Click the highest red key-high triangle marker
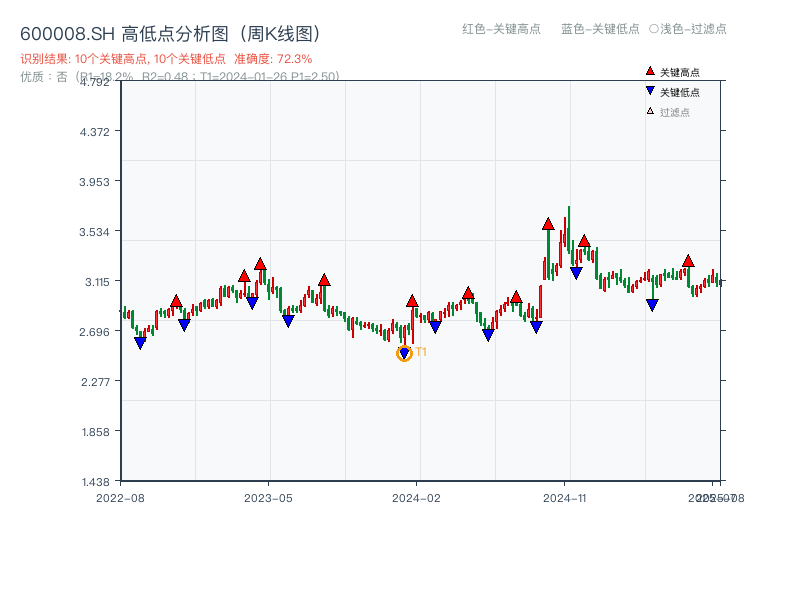 (548, 225)
